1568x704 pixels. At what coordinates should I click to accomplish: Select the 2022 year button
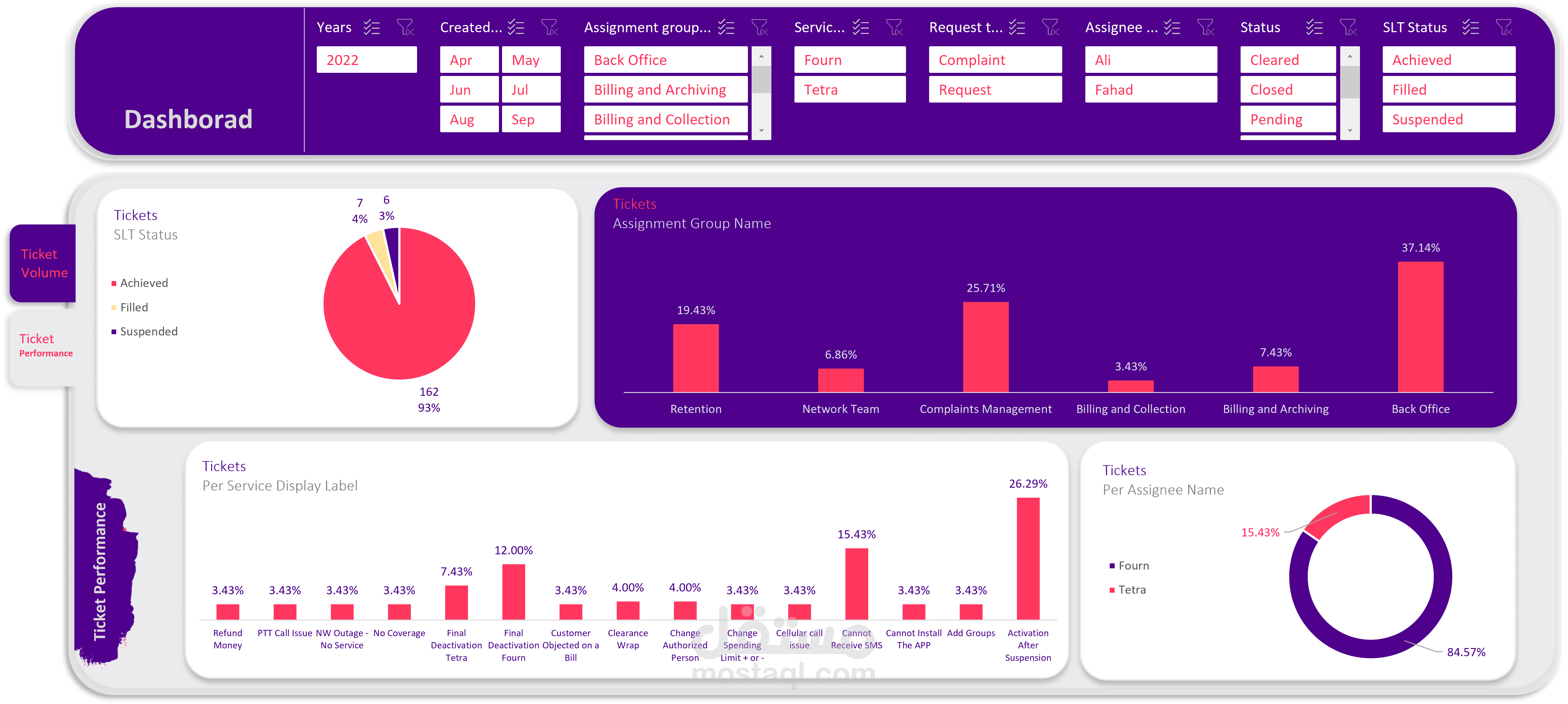click(366, 60)
